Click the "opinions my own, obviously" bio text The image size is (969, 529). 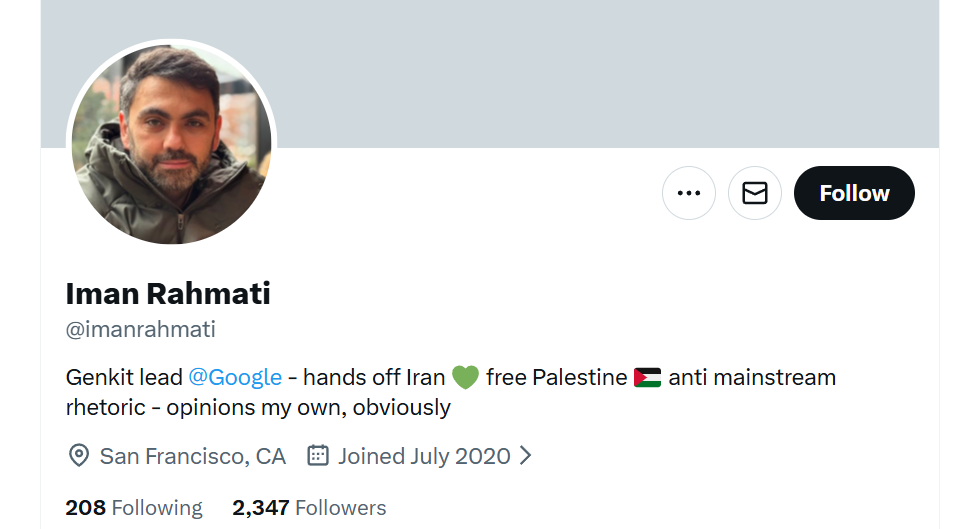309,408
